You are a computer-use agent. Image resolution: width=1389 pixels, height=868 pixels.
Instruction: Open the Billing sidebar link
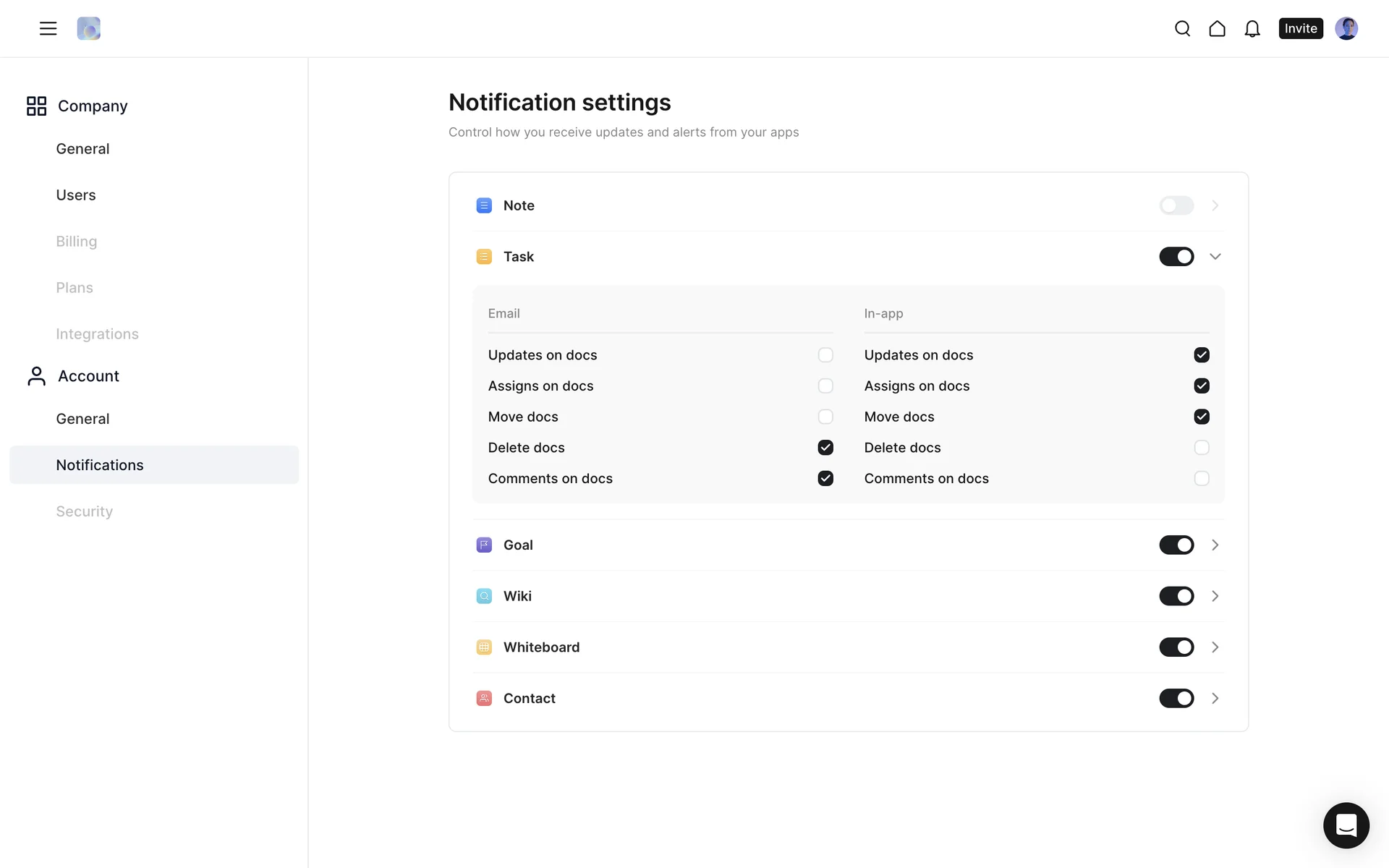76,242
